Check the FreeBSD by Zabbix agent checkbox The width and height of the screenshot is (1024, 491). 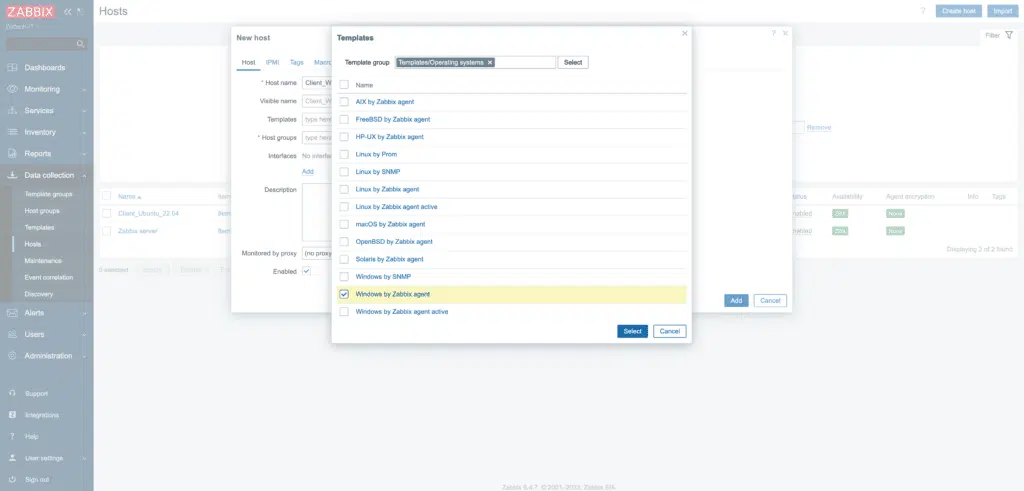344,119
